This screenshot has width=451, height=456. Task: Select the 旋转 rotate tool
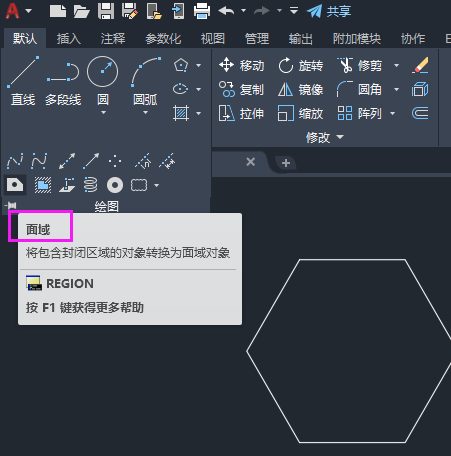301,65
